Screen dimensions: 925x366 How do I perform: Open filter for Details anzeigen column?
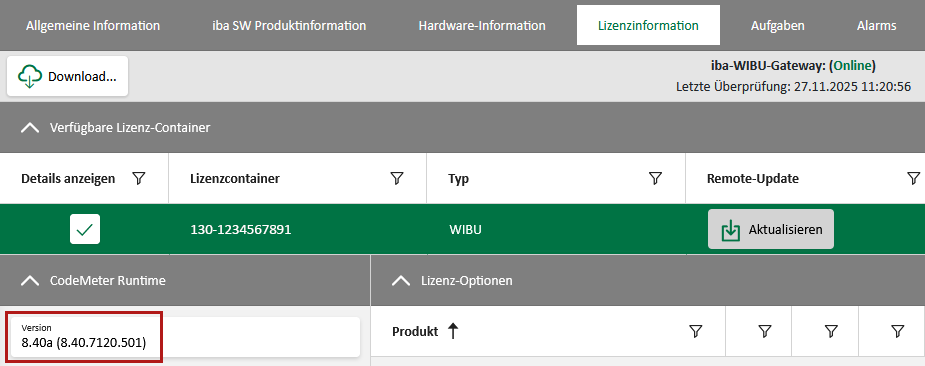pyautogui.click(x=139, y=178)
